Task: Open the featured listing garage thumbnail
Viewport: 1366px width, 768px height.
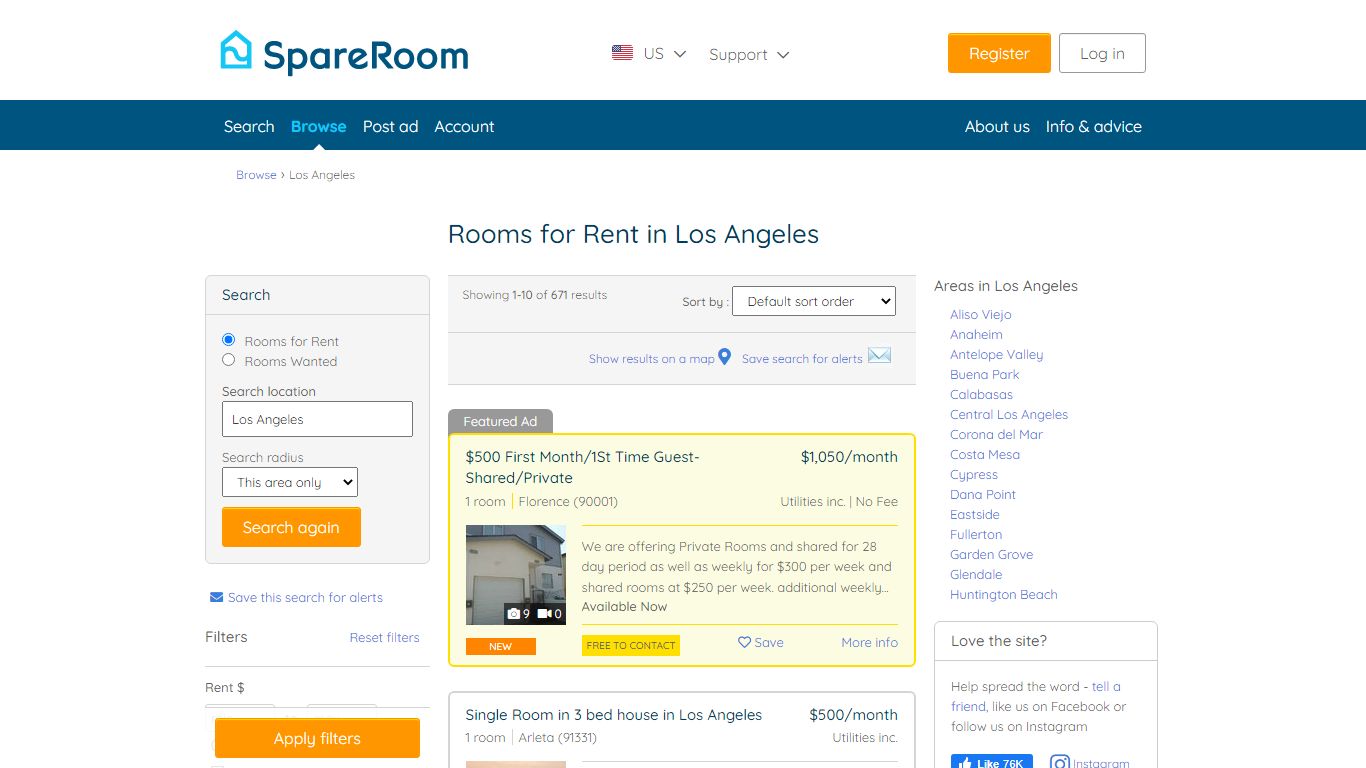Action: 516,575
